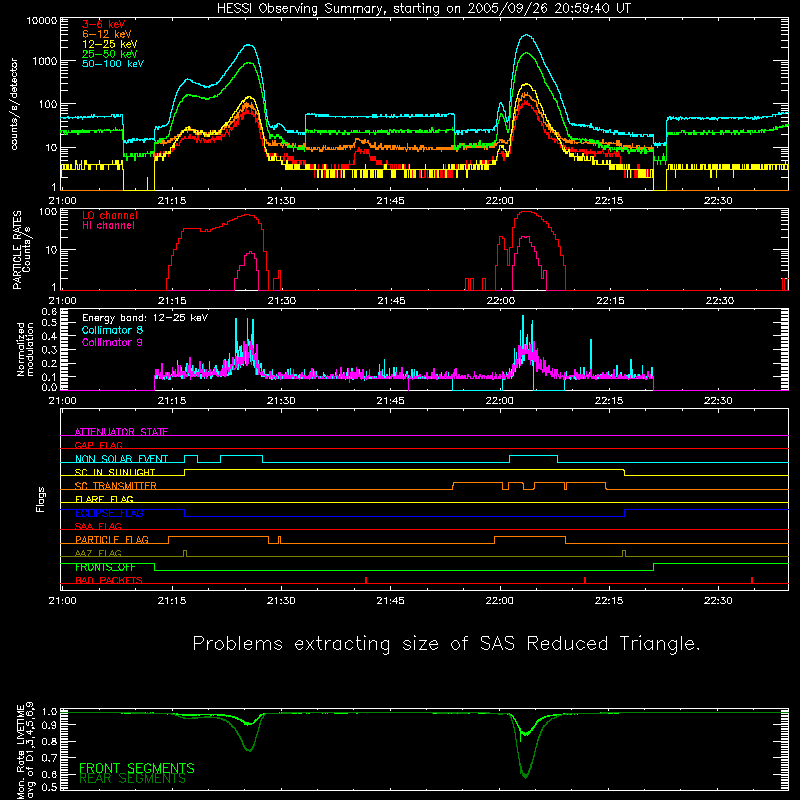The width and height of the screenshot is (800, 800).
Task: Click the Normalized modulation axis label
Action: click(x=25, y=349)
